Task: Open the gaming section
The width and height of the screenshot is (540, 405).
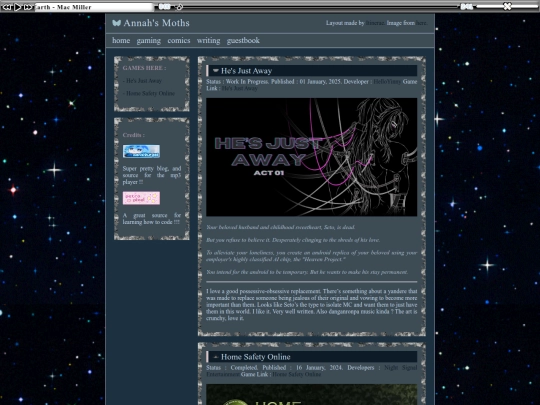Action: coord(148,41)
